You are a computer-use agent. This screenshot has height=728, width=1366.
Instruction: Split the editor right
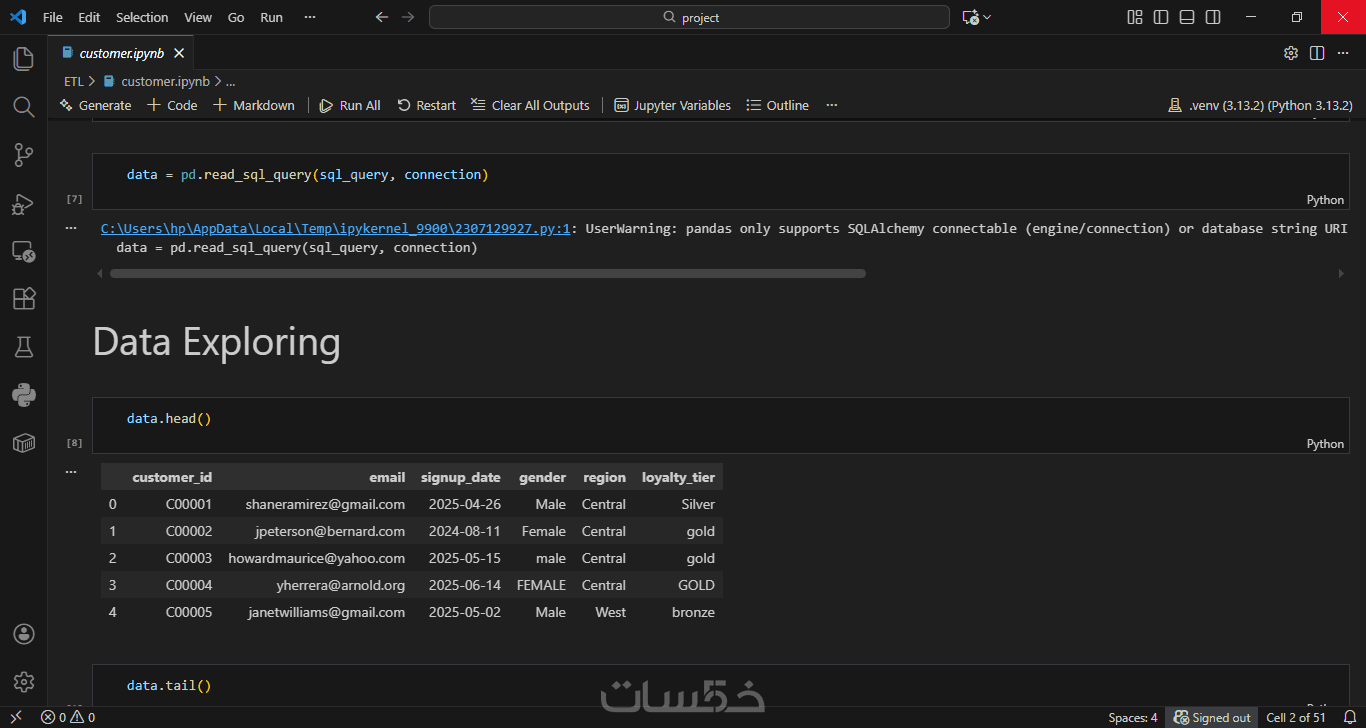(1317, 53)
